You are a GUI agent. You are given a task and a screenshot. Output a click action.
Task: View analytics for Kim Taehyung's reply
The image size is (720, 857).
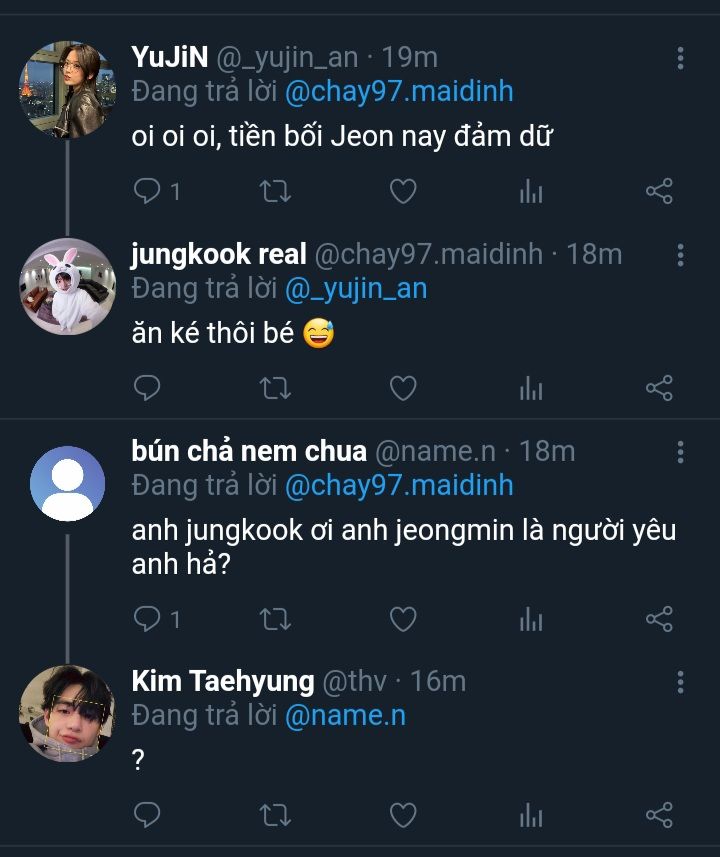(x=531, y=815)
